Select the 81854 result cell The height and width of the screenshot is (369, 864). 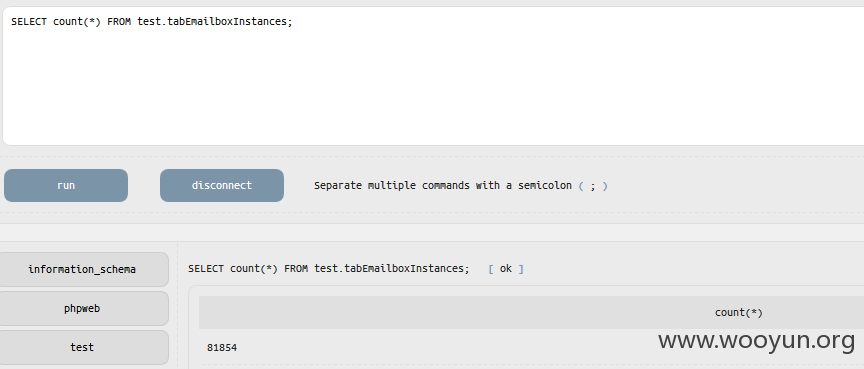point(222,348)
